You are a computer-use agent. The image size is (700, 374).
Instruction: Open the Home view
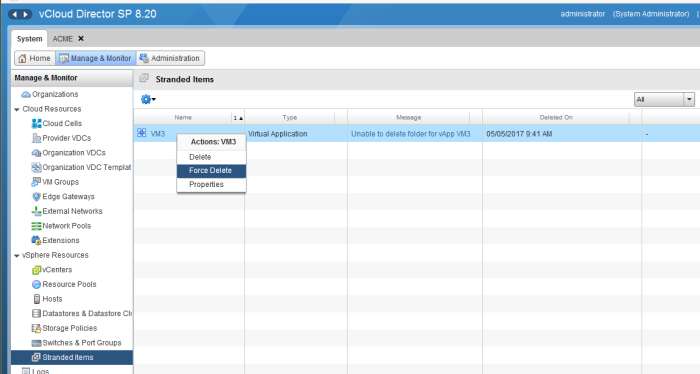tap(35, 58)
